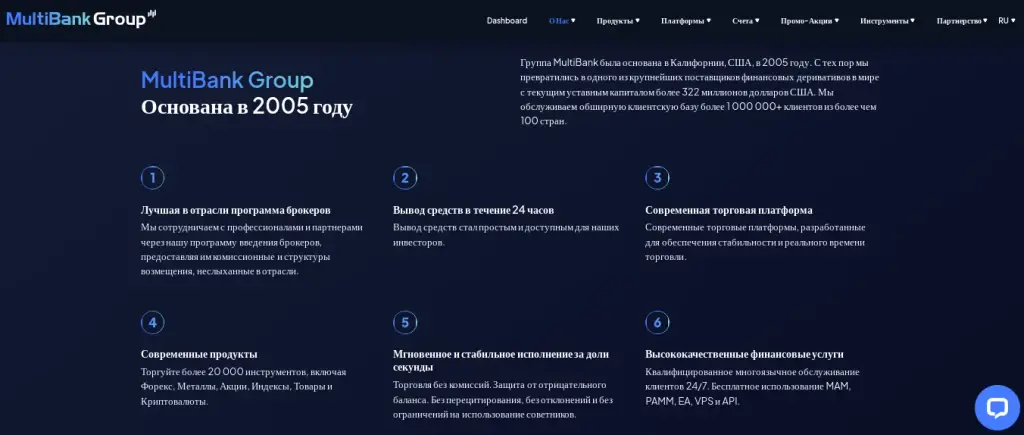Click the blue MultiBank Group heading text

pos(227,80)
